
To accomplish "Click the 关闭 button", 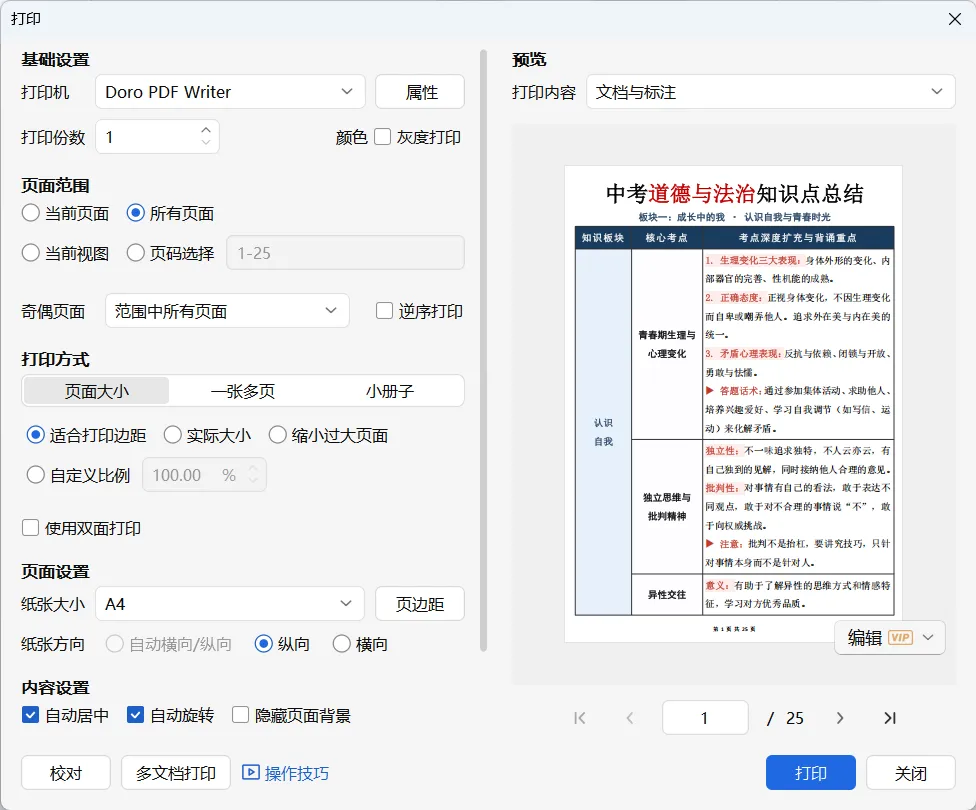I will [911, 773].
